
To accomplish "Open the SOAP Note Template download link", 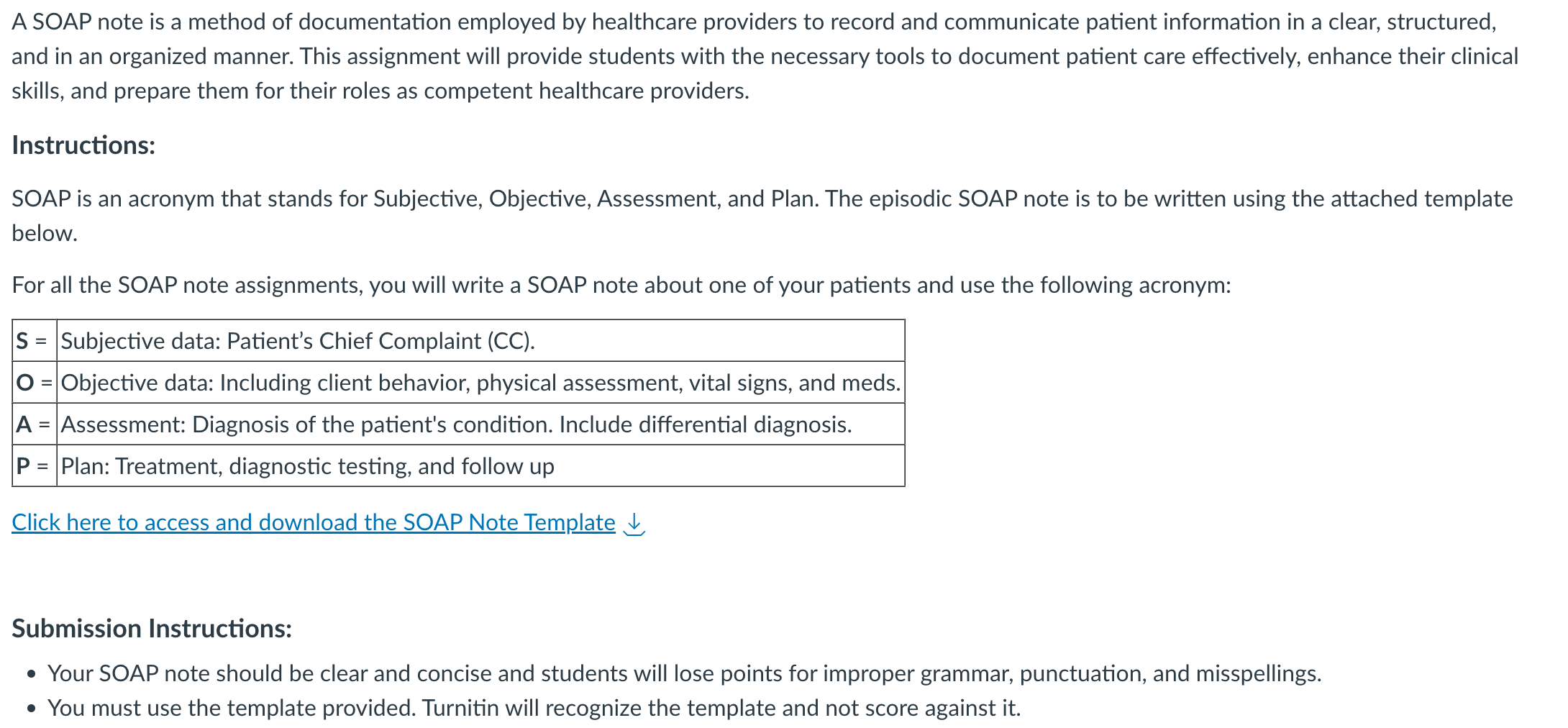I will tap(314, 522).
